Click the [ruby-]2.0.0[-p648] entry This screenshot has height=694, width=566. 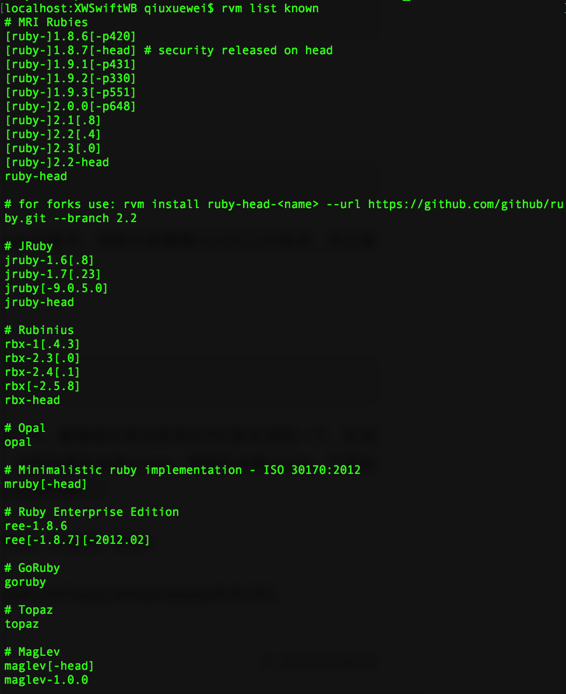[x=70, y=106]
